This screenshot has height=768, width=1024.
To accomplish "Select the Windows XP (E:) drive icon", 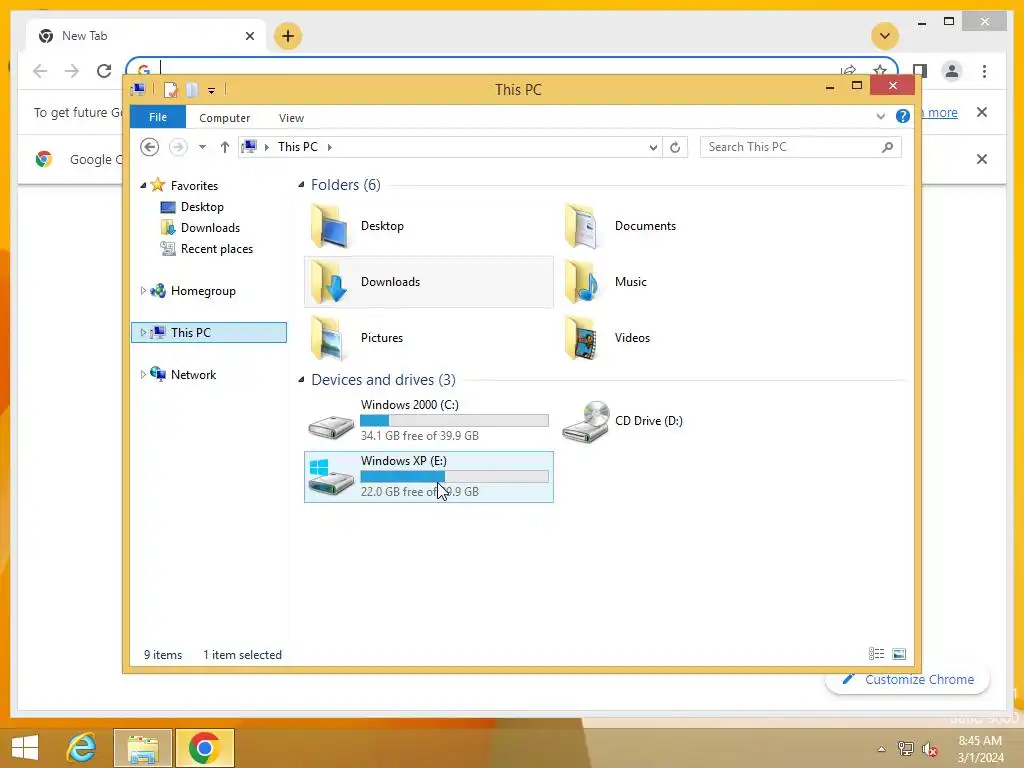I will [x=331, y=477].
